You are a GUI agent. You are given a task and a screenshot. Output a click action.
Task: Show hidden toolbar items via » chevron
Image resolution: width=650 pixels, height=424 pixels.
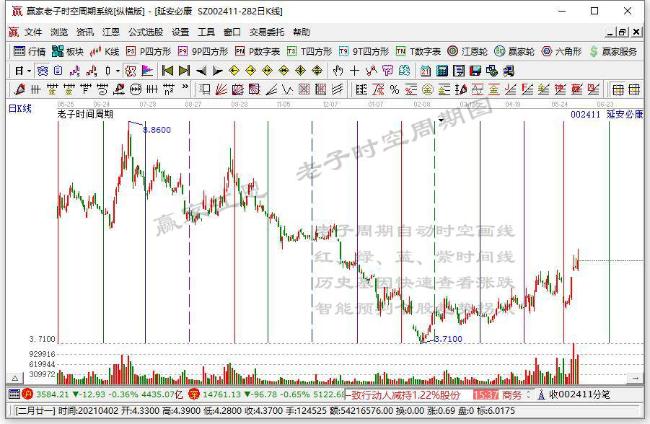click(x=185, y=87)
